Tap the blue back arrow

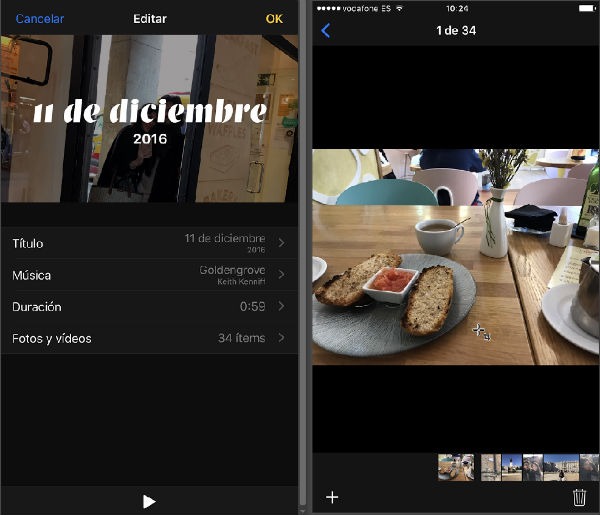tap(326, 31)
